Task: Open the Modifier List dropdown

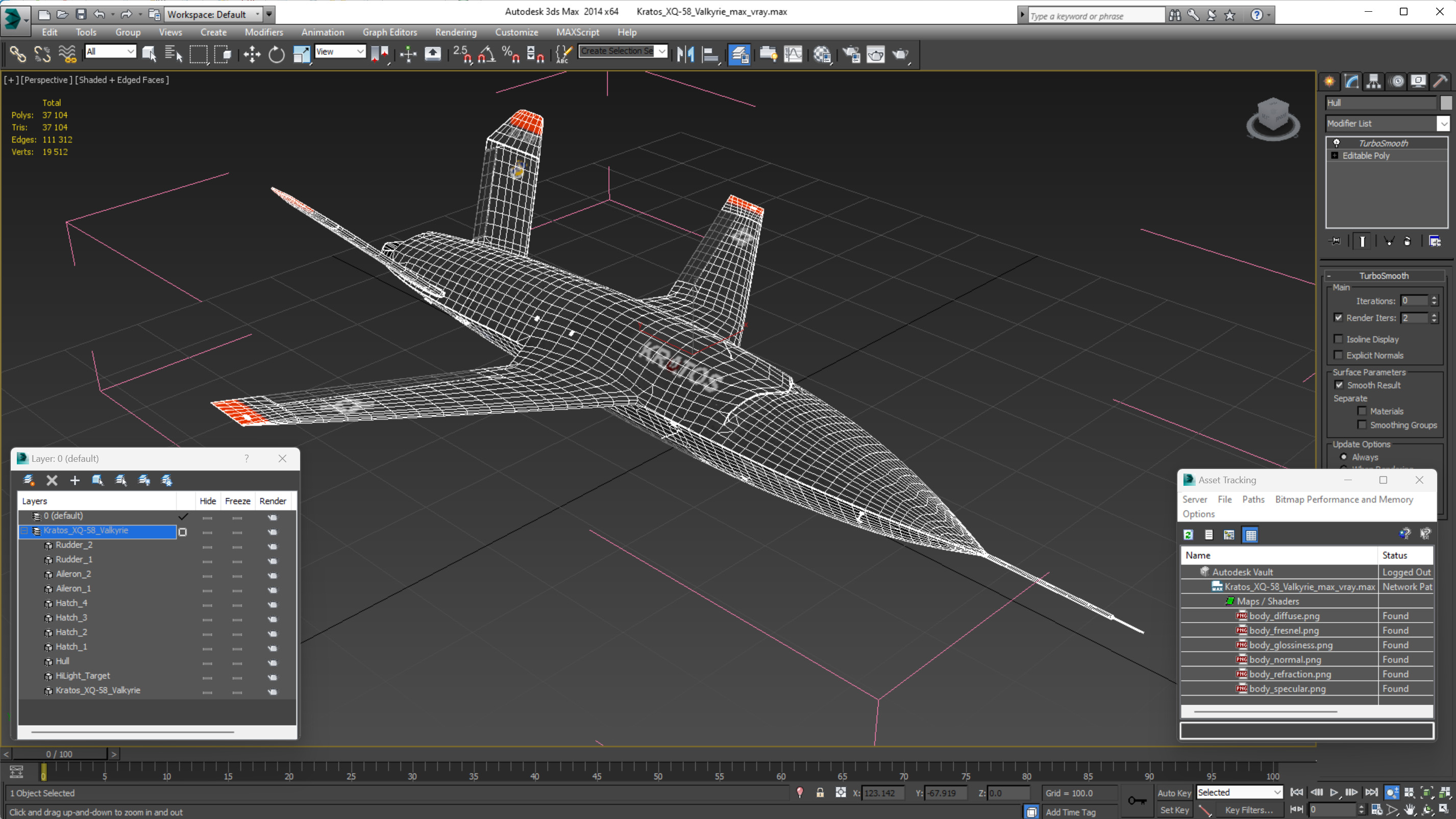Action: (x=1444, y=123)
